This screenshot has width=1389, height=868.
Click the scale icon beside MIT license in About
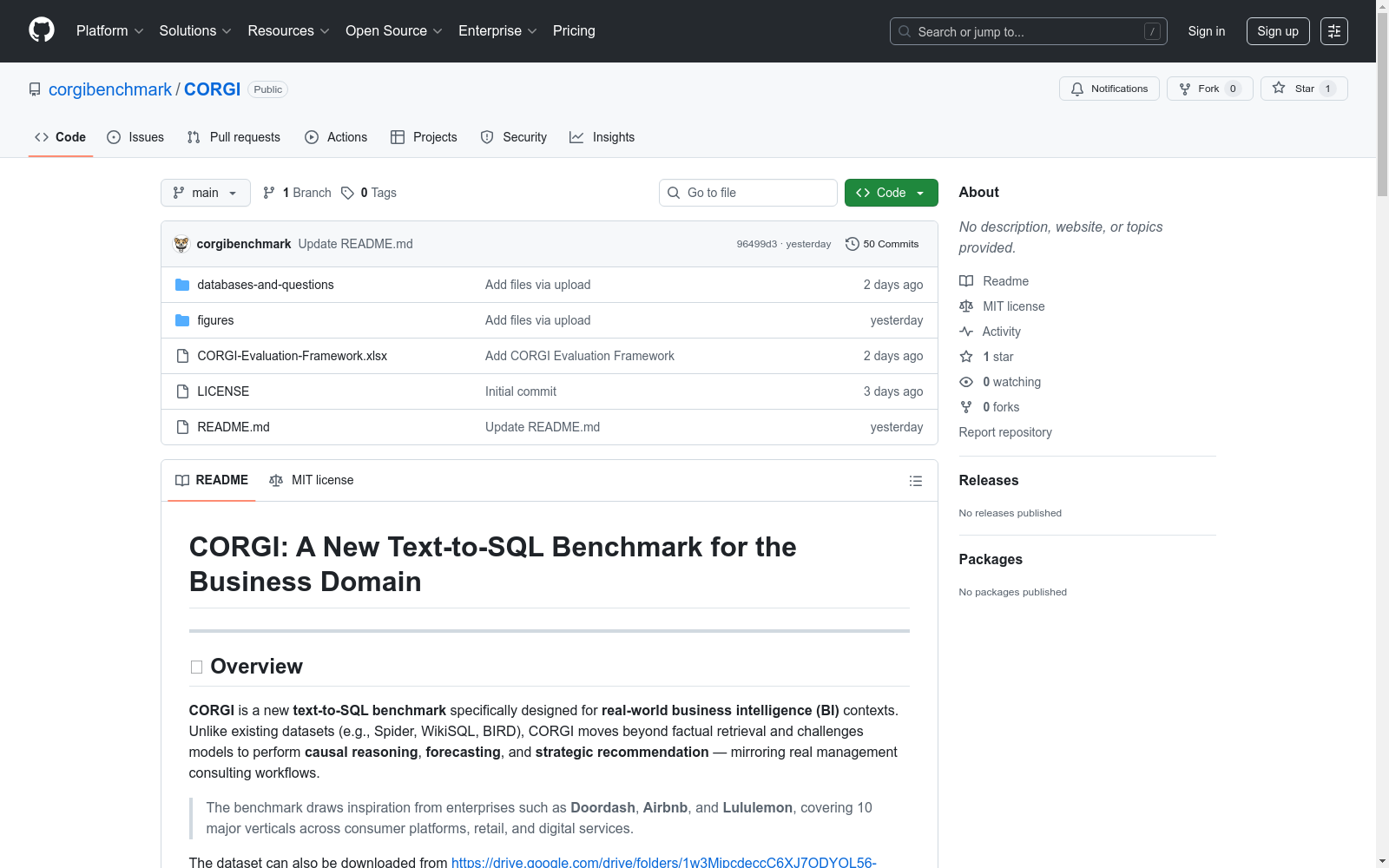(966, 306)
